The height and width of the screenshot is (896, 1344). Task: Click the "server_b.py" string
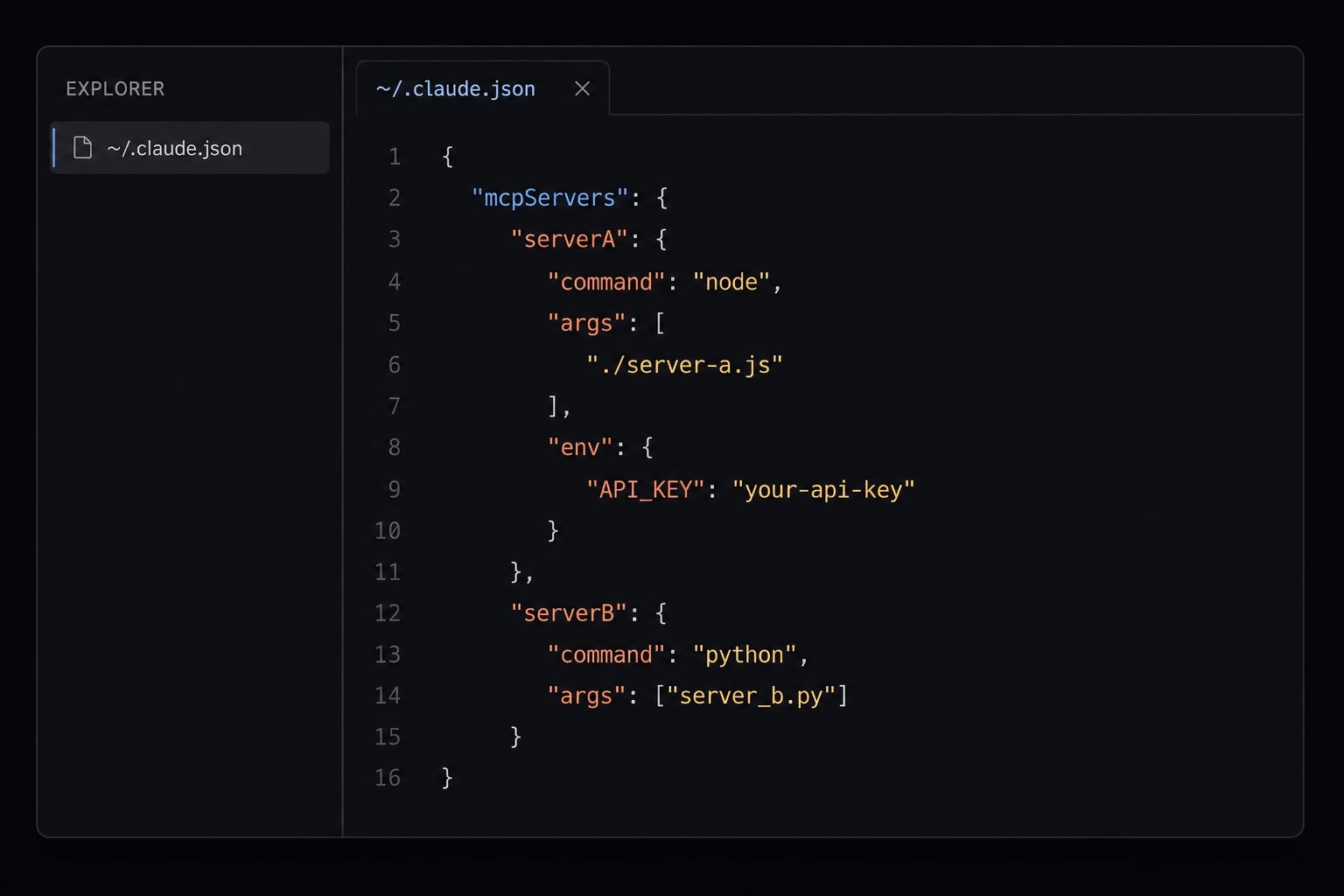pyautogui.click(x=751, y=696)
